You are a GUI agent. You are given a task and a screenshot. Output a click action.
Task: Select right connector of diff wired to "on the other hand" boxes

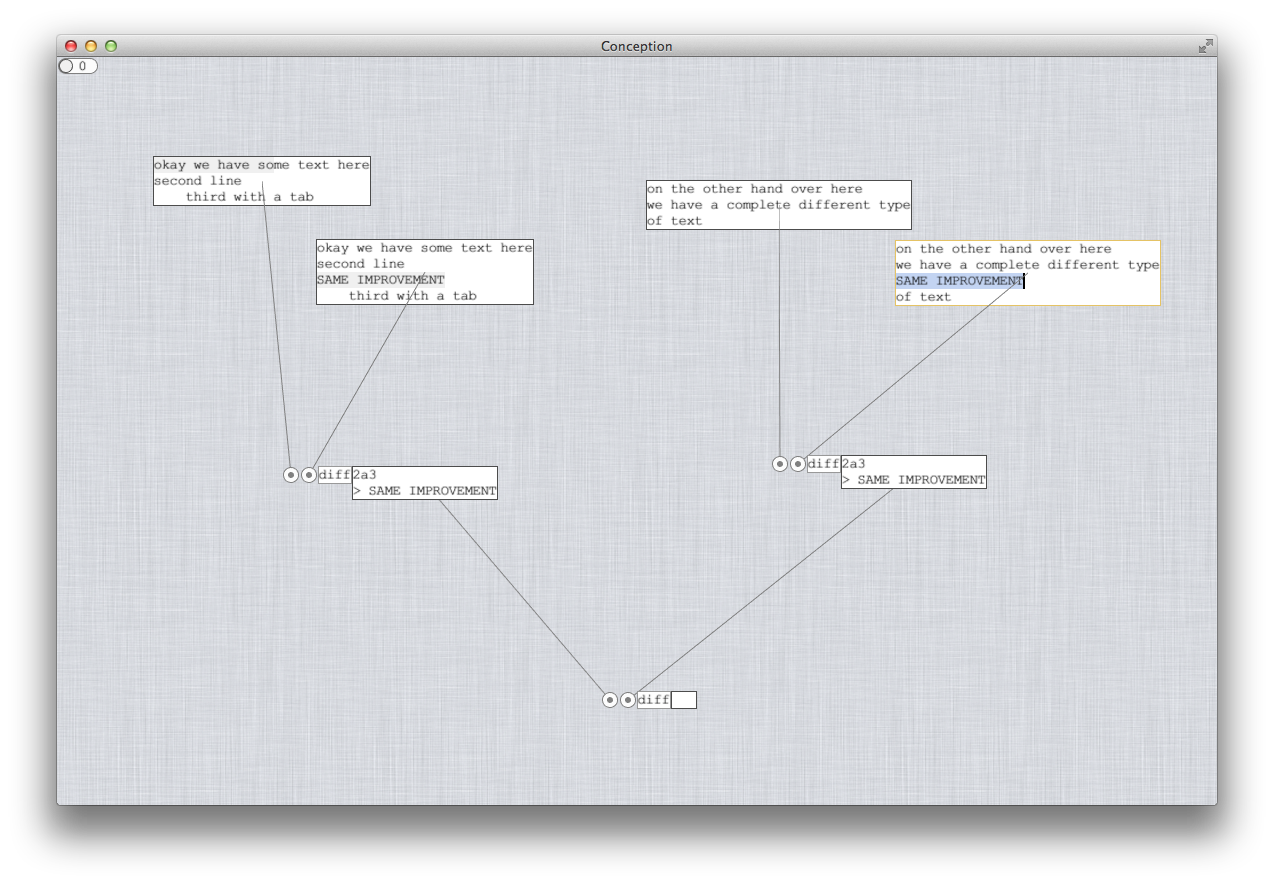click(798, 464)
